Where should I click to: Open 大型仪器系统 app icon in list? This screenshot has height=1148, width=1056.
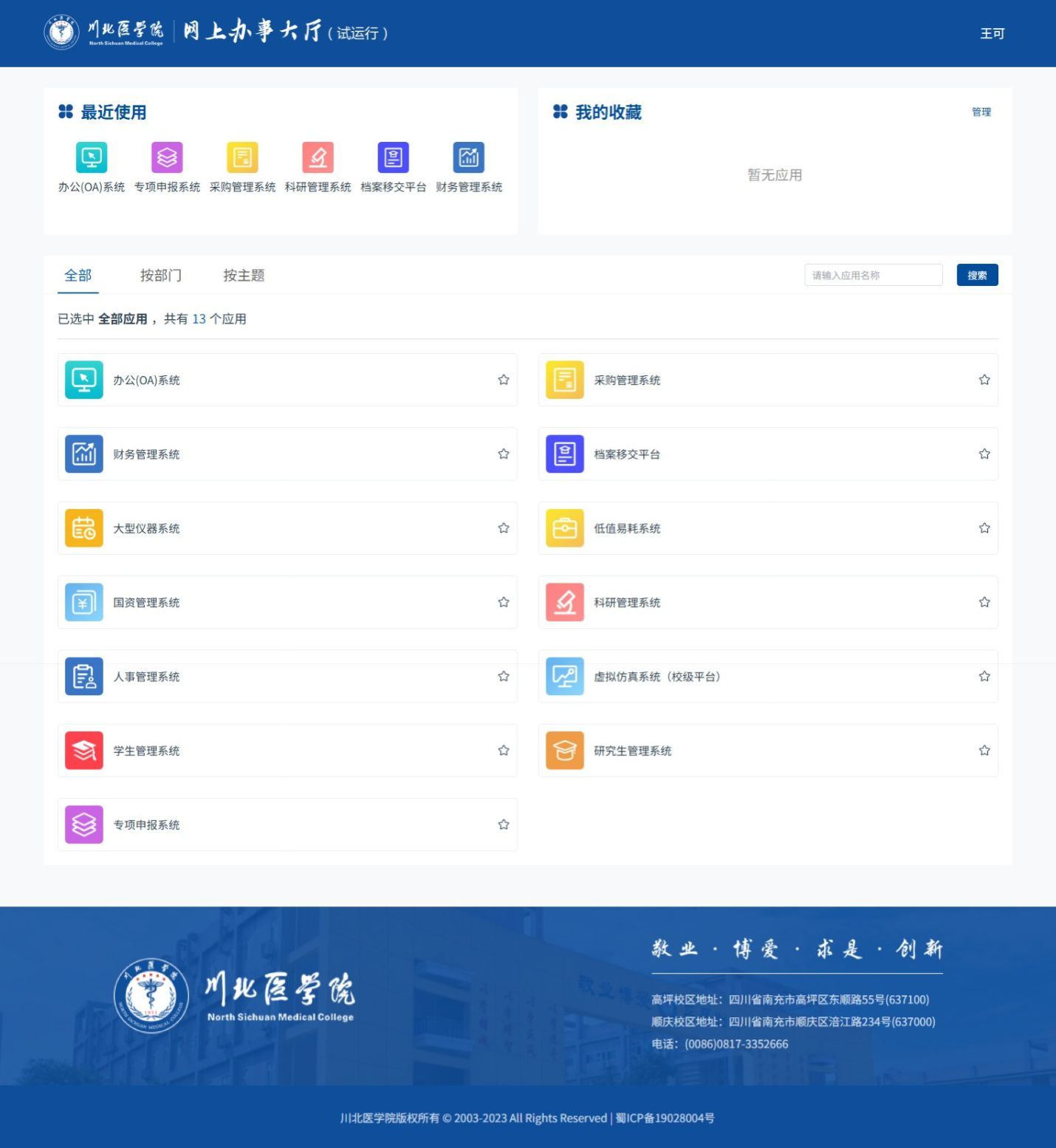[84, 528]
